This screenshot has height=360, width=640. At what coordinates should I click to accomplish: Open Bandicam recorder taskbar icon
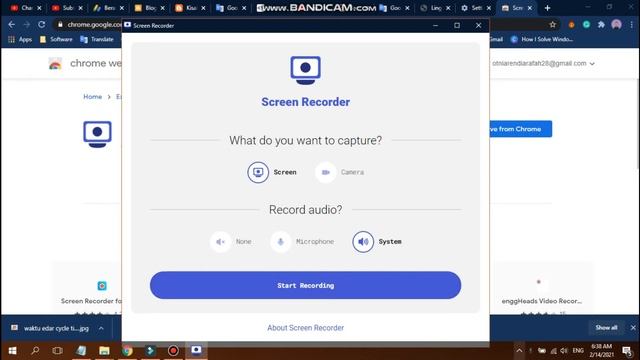click(173, 351)
